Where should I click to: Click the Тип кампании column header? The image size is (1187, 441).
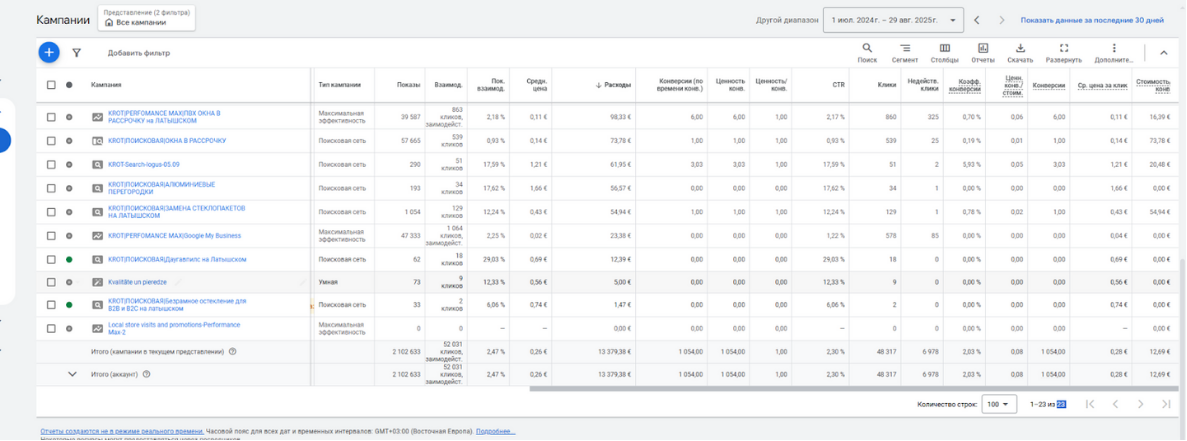coord(340,85)
